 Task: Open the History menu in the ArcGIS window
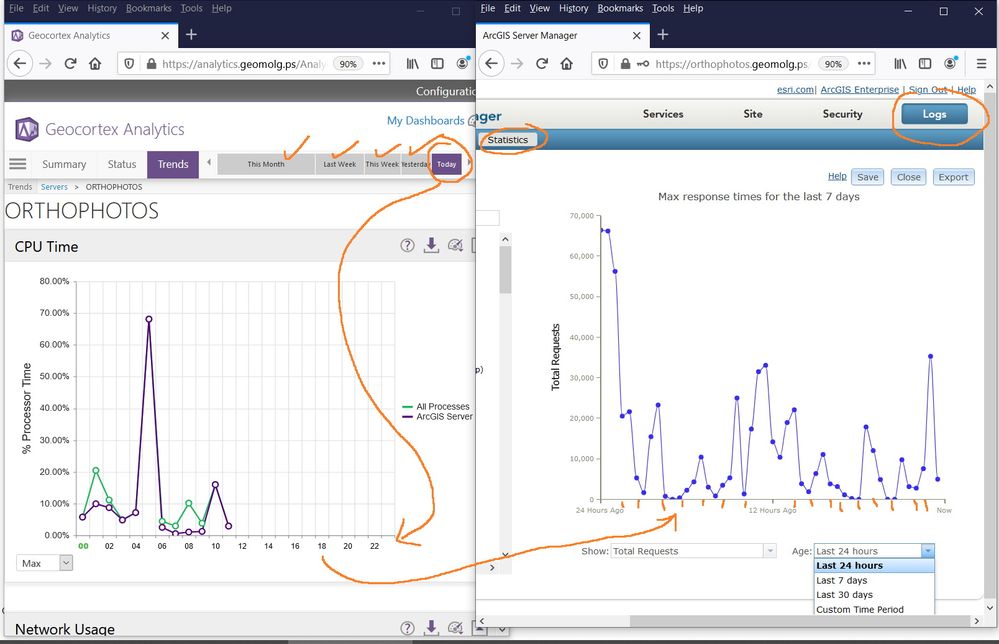point(573,8)
